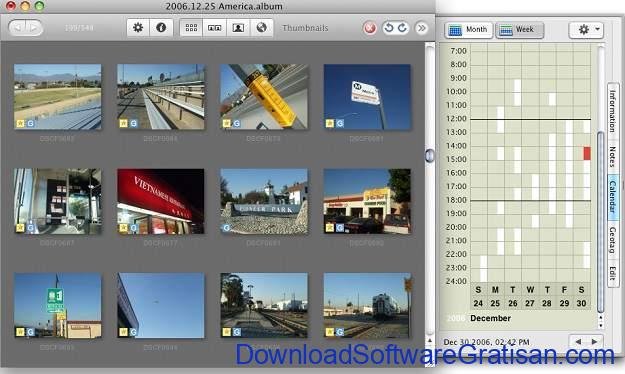Show photo info with the i button
This screenshot has height=374, width=625.
click(161, 28)
